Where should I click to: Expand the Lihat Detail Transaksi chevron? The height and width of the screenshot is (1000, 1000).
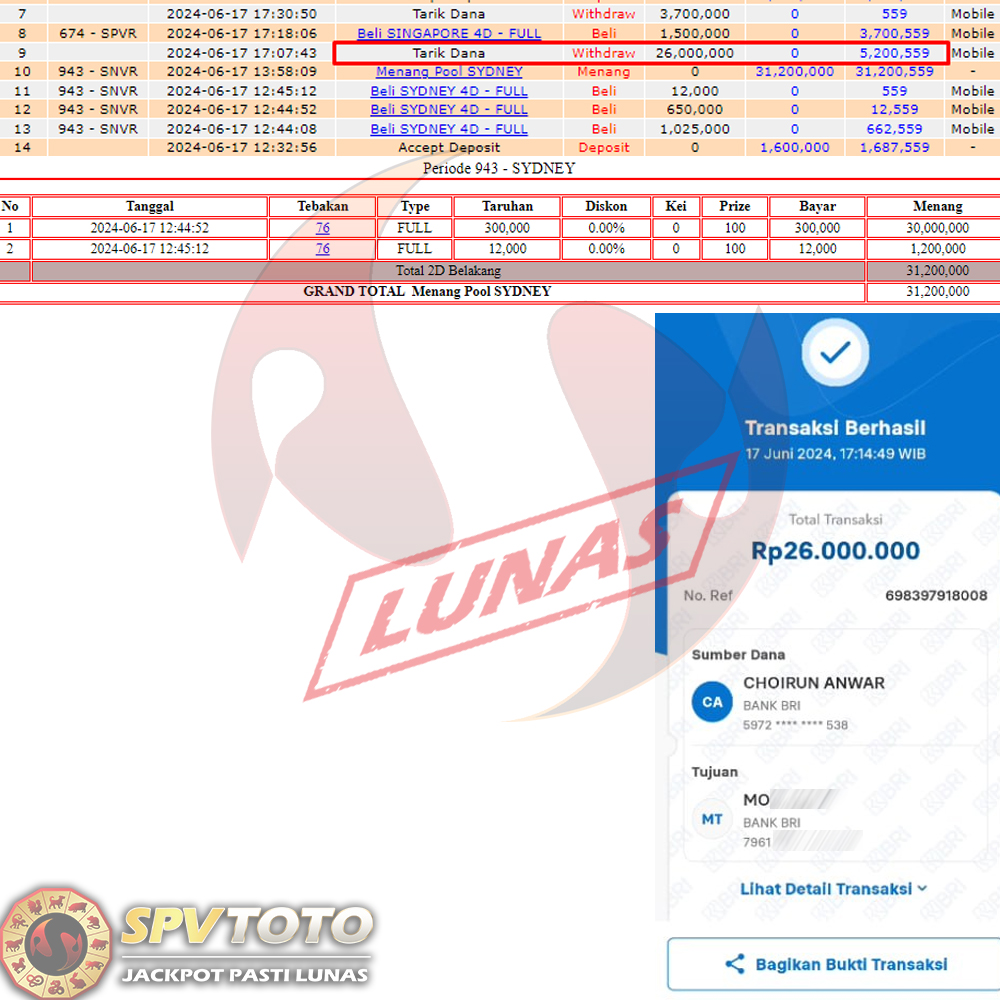coord(921,888)
